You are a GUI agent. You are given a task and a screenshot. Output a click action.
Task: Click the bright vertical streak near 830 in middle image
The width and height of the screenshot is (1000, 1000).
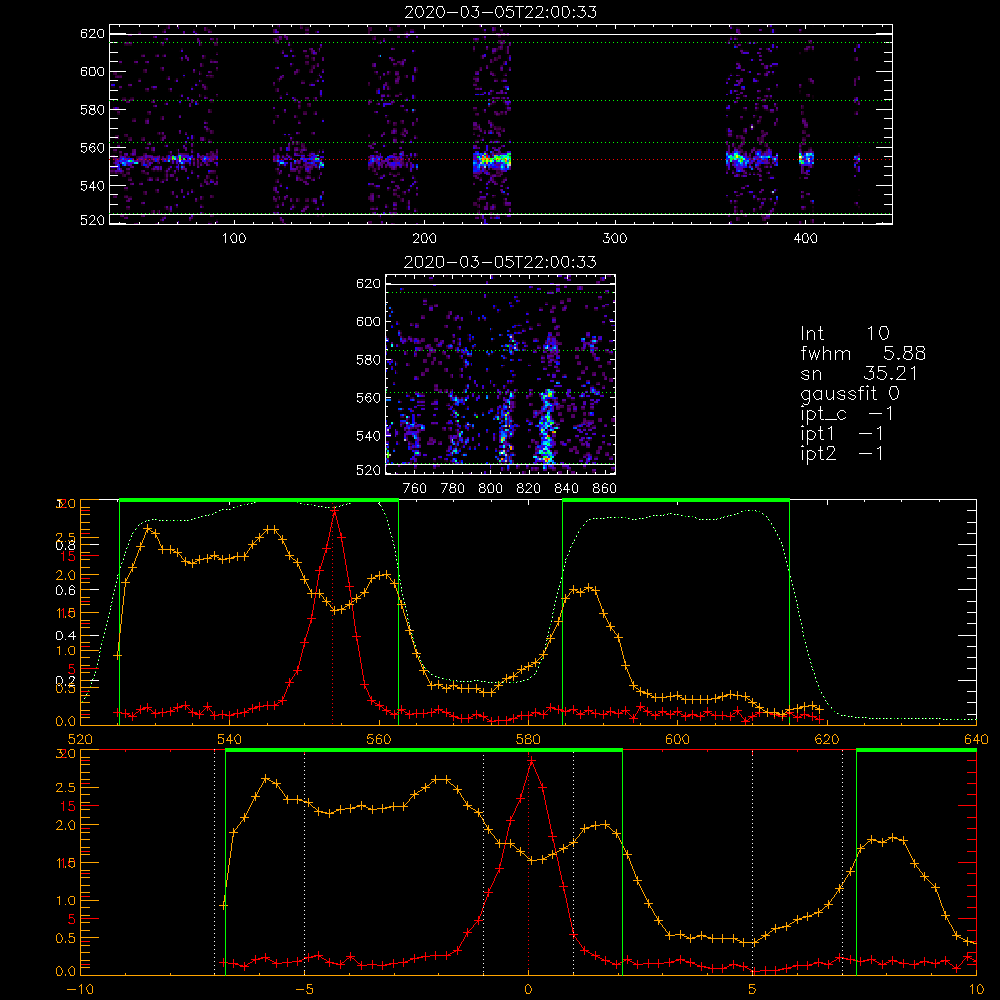click(547, 424)
